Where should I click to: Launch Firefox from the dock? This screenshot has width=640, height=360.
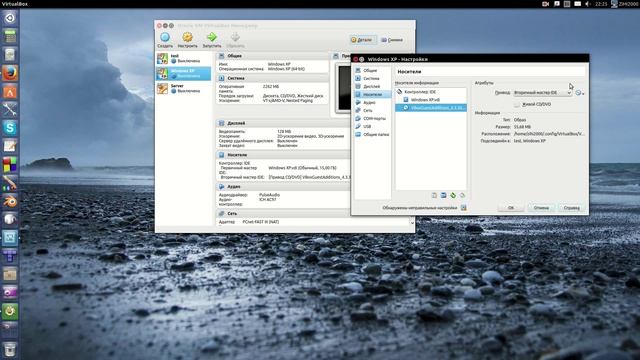[x=10, y=73]
